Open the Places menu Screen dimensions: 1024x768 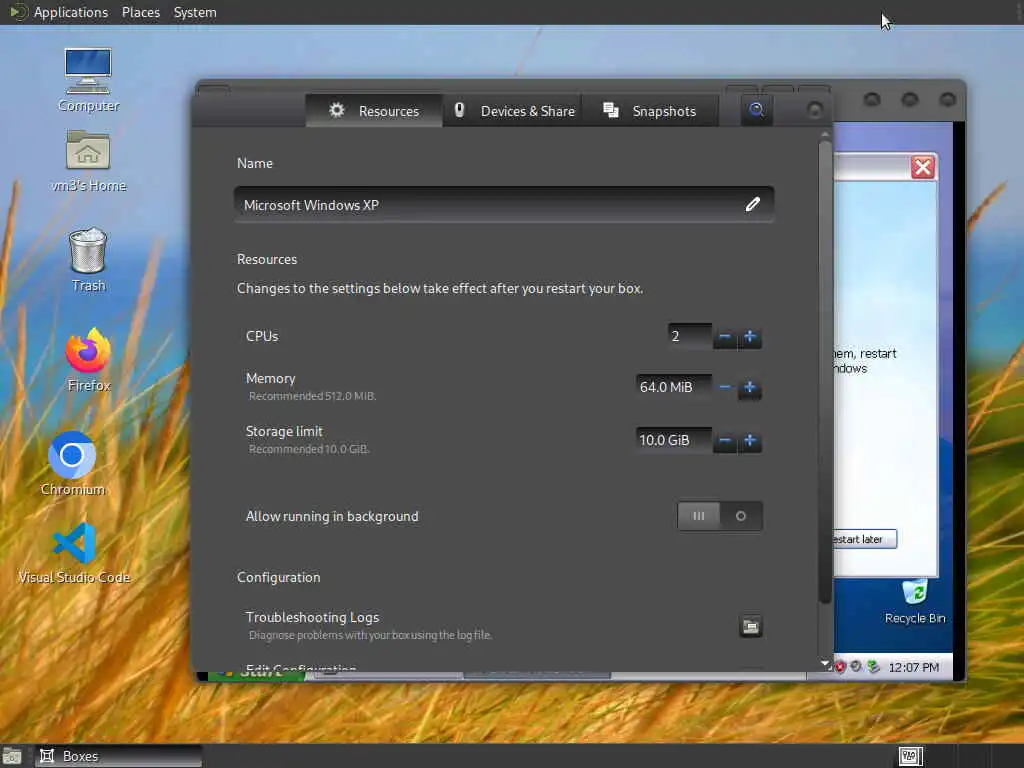[x=140, y=12]
